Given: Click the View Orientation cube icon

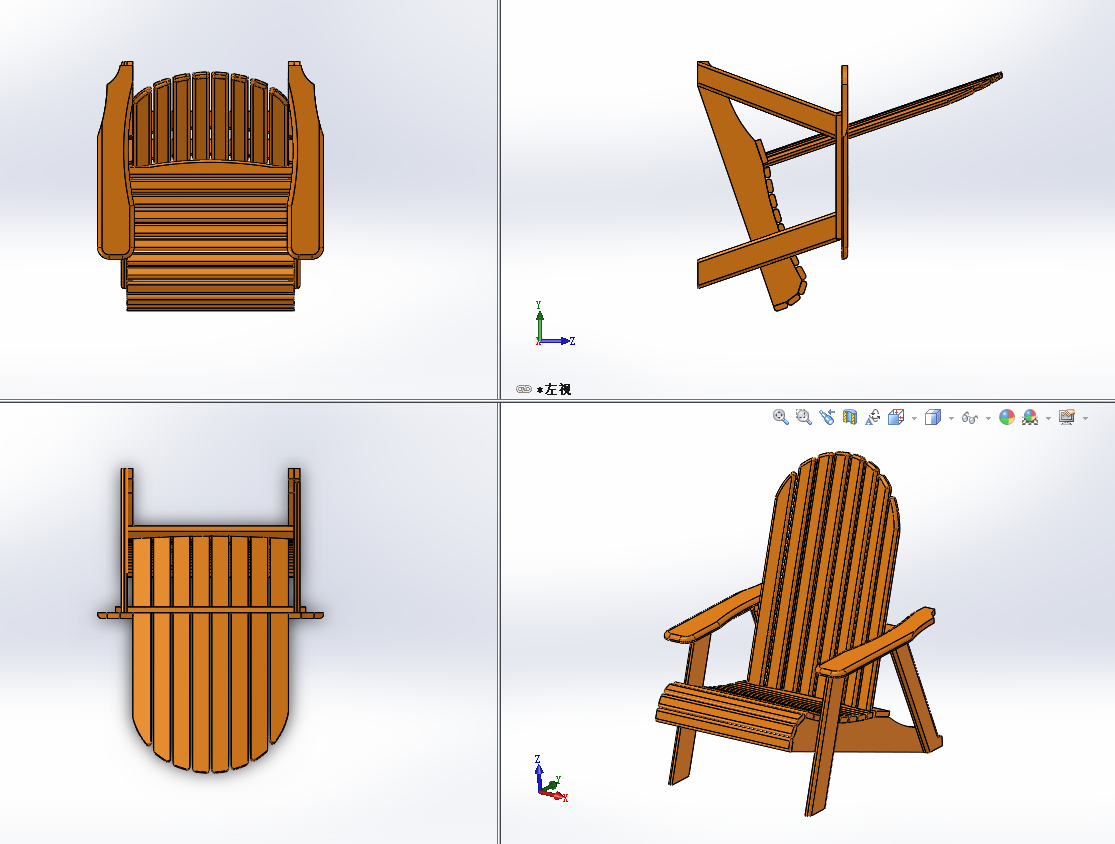Looking at the screenshot, I should tap(896, 417).
